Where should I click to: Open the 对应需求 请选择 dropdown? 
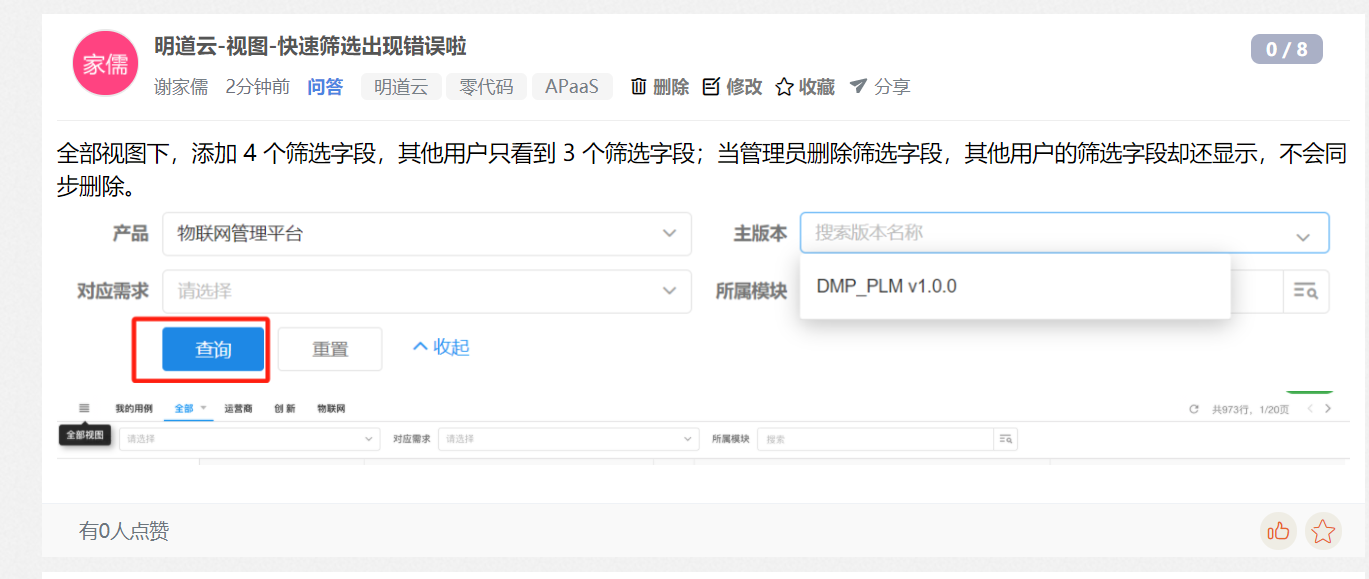(427, 291)
